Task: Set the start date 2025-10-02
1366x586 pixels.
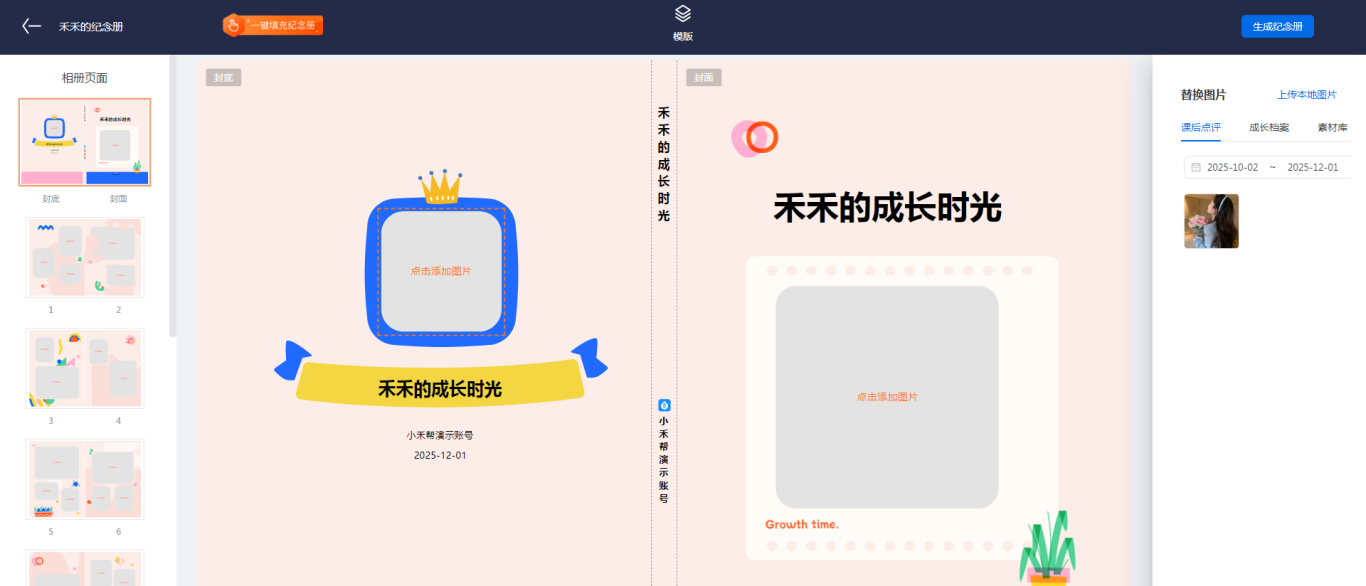Action: click(1232, 167)
